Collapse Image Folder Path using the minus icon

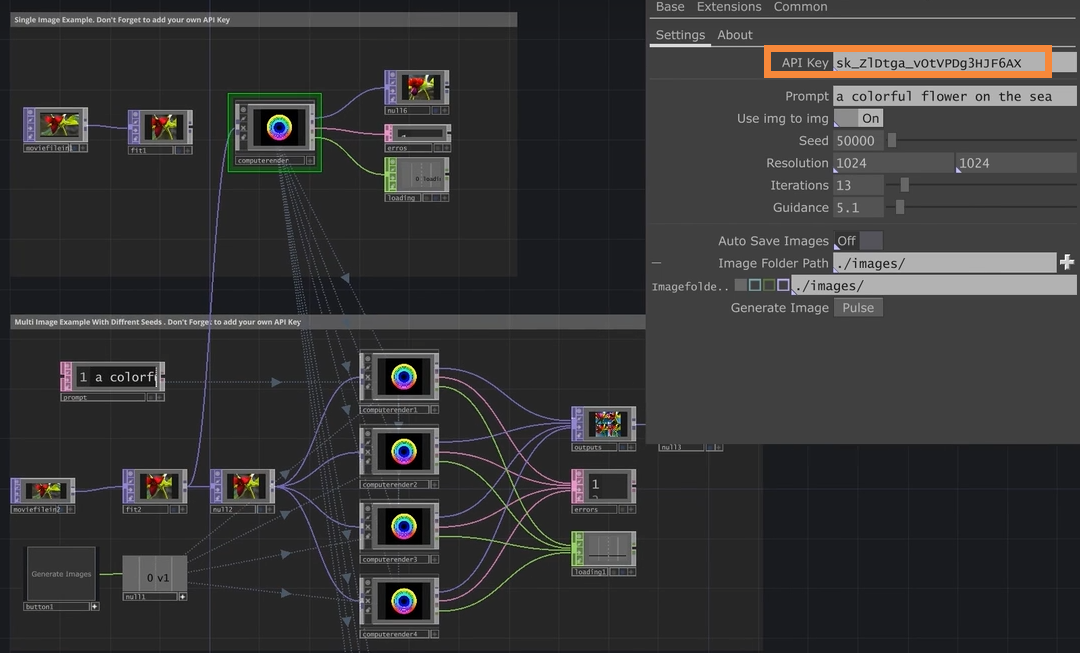coord(655,262)
